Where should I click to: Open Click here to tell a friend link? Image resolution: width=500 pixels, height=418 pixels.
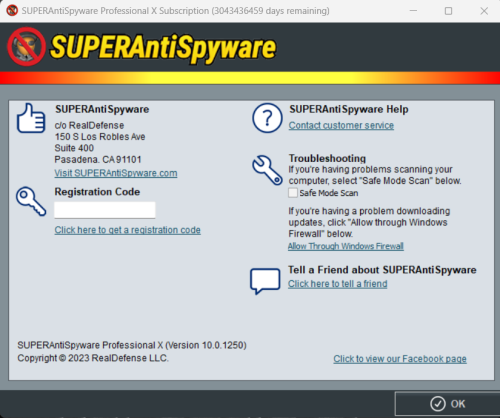[x=338, y=284]
